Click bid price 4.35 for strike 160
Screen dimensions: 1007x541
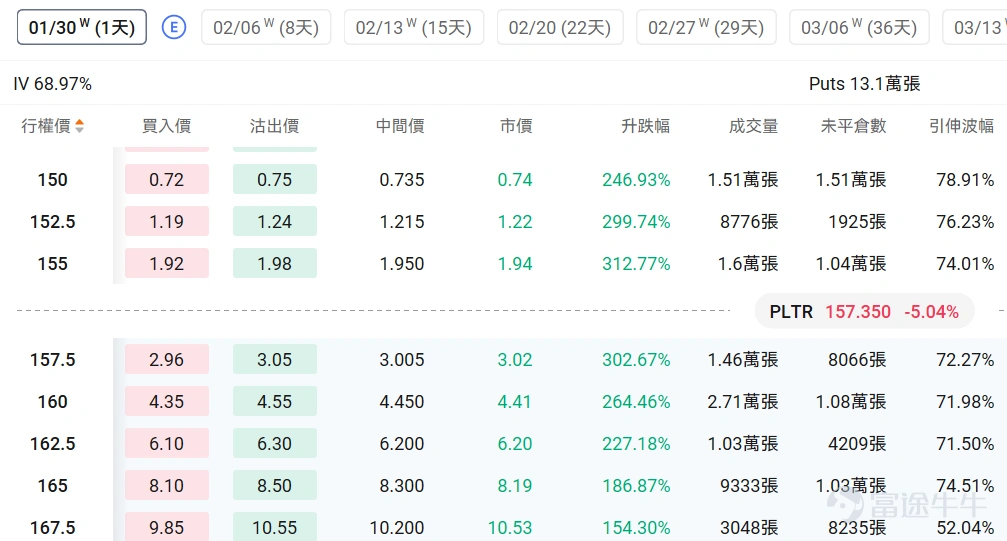coord(167,402)
